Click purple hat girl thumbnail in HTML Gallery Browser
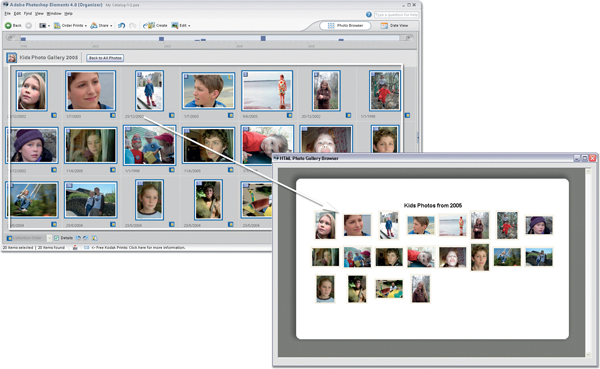The image size is (600, 369). point(539,225)
